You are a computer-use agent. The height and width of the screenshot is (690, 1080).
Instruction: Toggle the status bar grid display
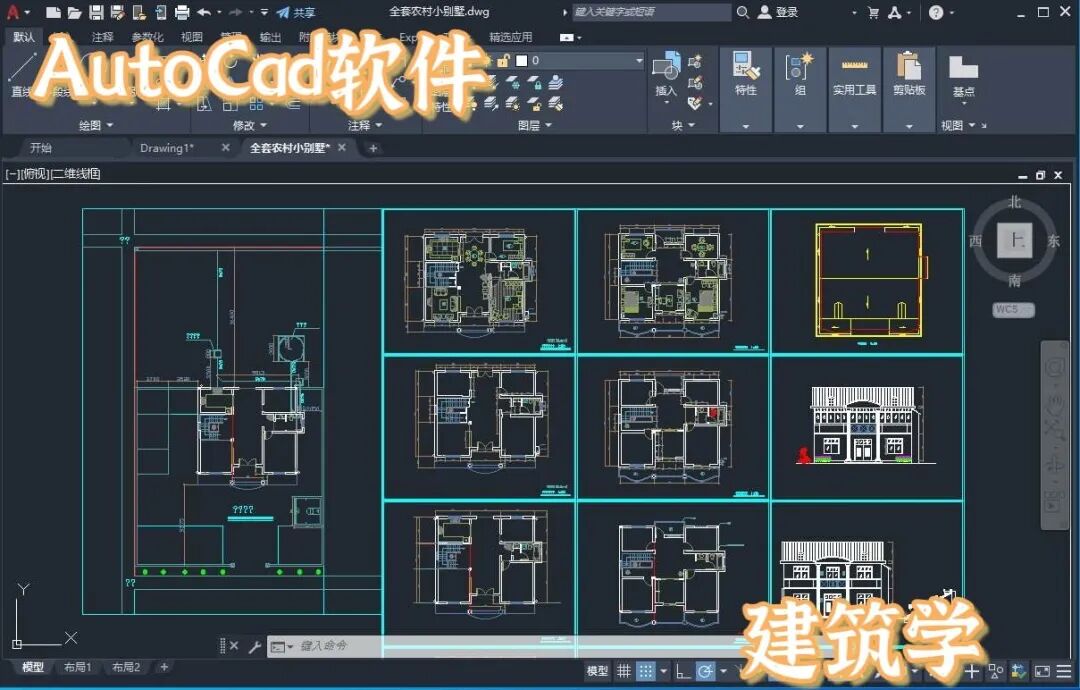(x=623, y=671)
